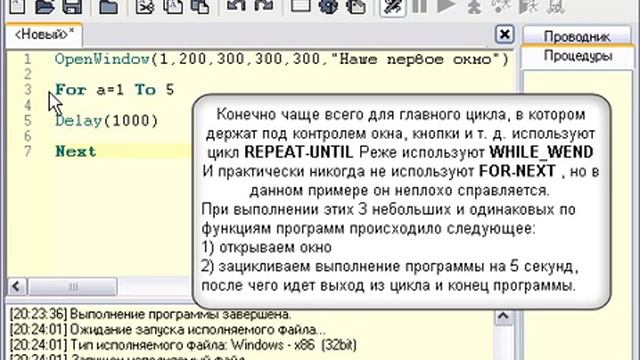
Task: Click the debugger Pause icon
Action: click(x=420, y=6)
